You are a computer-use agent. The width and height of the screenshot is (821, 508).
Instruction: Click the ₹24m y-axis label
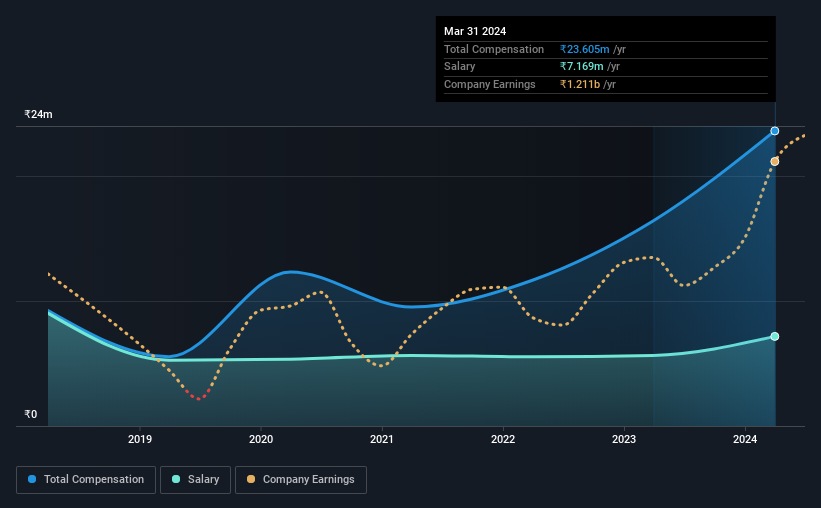coord(38,114)
